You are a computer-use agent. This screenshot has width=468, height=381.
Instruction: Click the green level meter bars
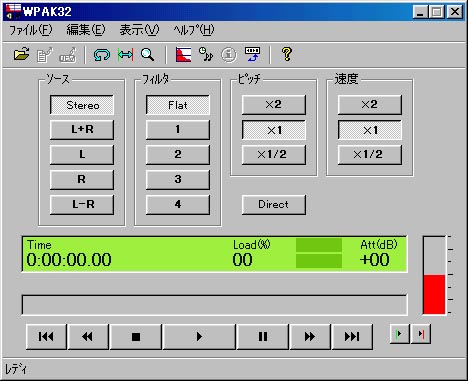coord(319,253)
